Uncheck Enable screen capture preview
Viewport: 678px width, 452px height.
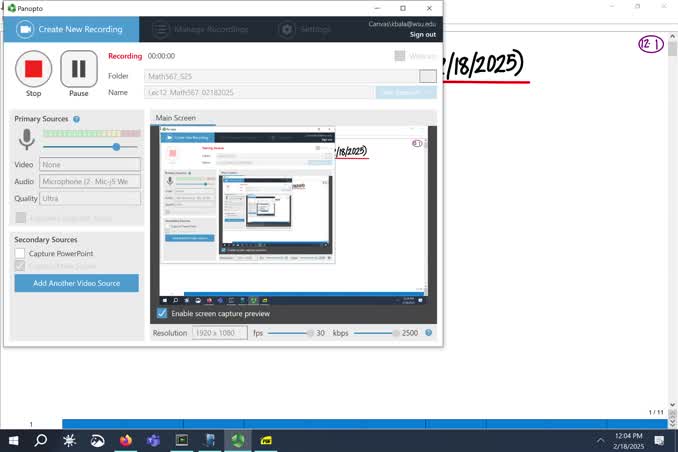click(163, 313)
